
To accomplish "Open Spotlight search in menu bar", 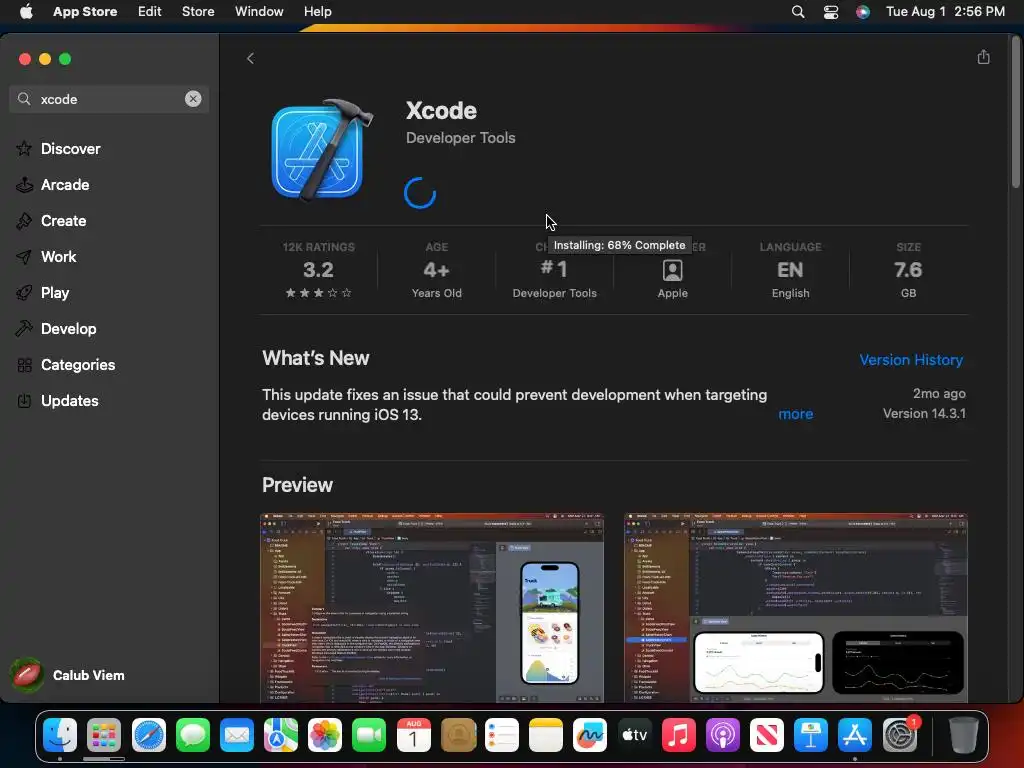I will tap(797, 12).
